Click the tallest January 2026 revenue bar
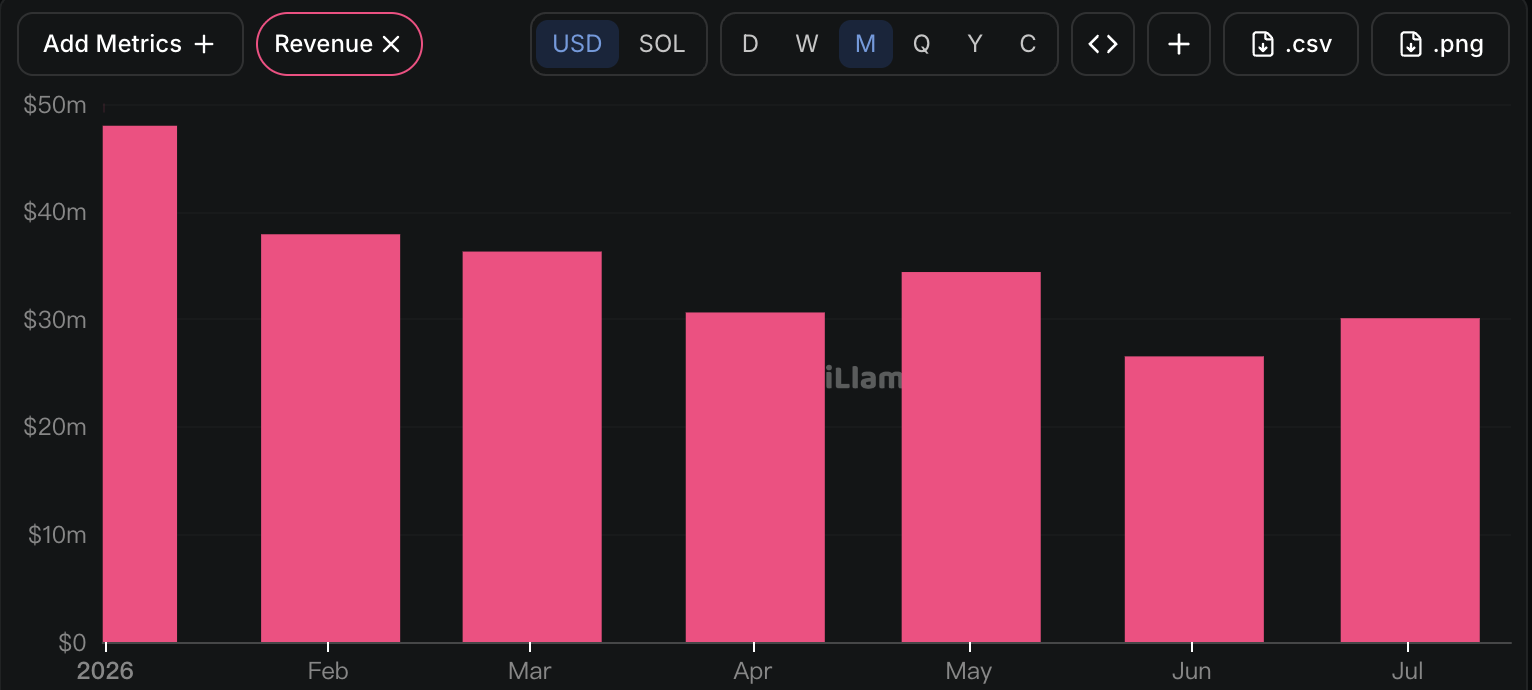1532x690 pixels. point(141,384)
